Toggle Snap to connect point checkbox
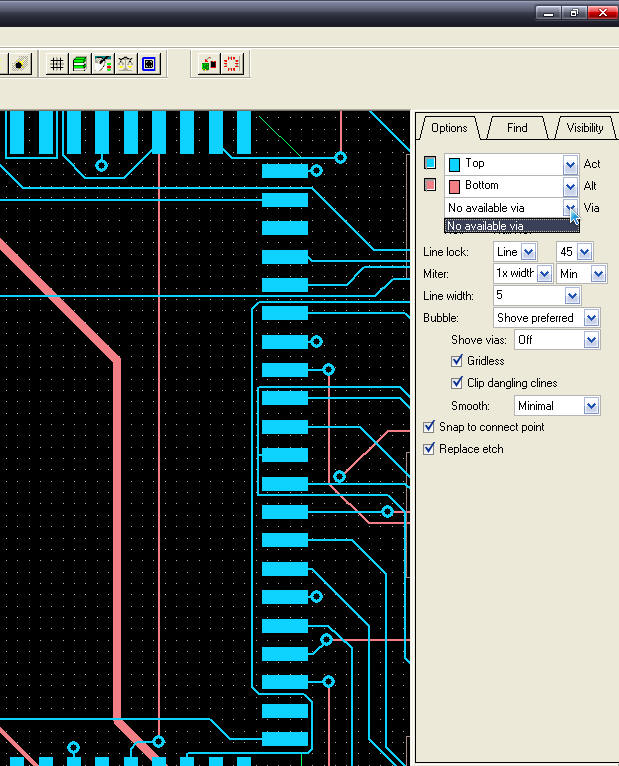 click(x=430, y=427)
